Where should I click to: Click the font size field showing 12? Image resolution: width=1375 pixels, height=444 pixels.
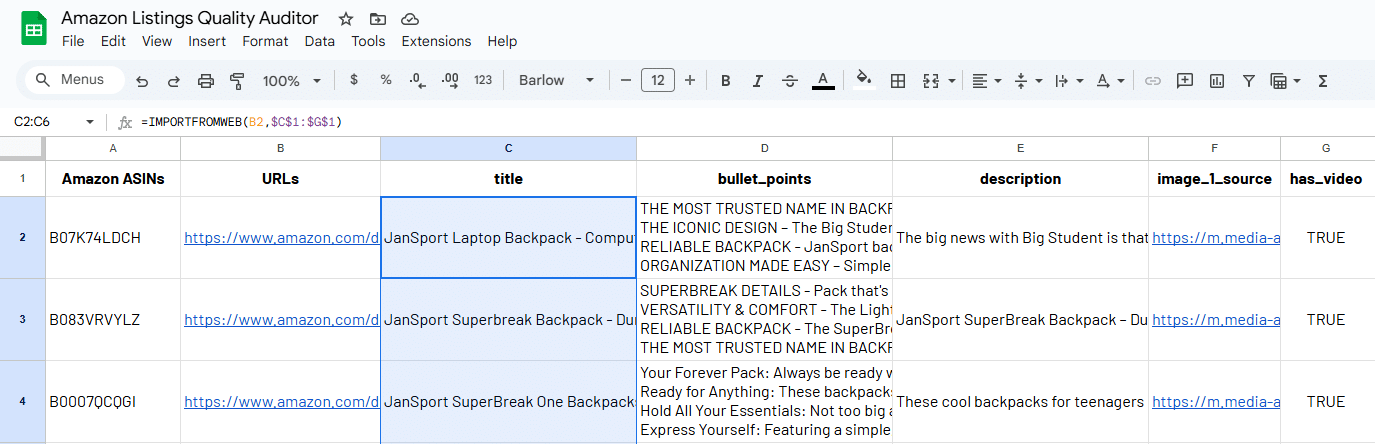coord(657,81)
